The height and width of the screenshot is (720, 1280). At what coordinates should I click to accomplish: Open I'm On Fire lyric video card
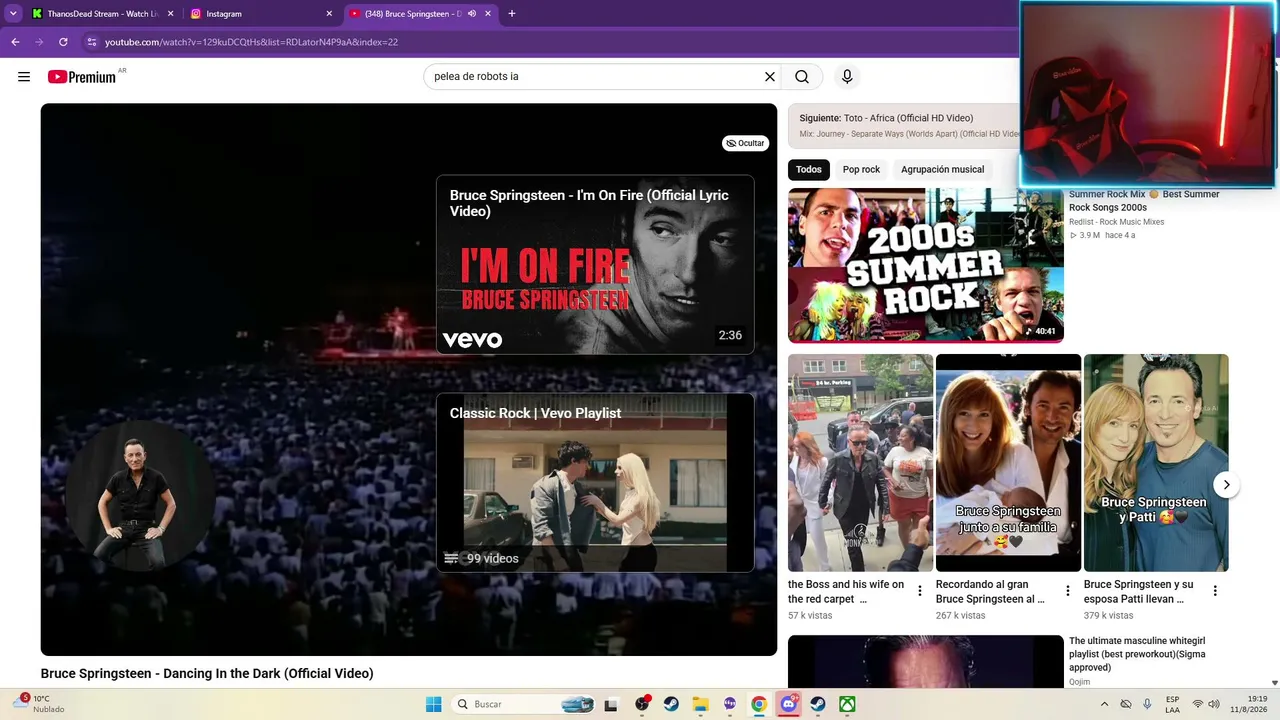(x=595, y=265)
